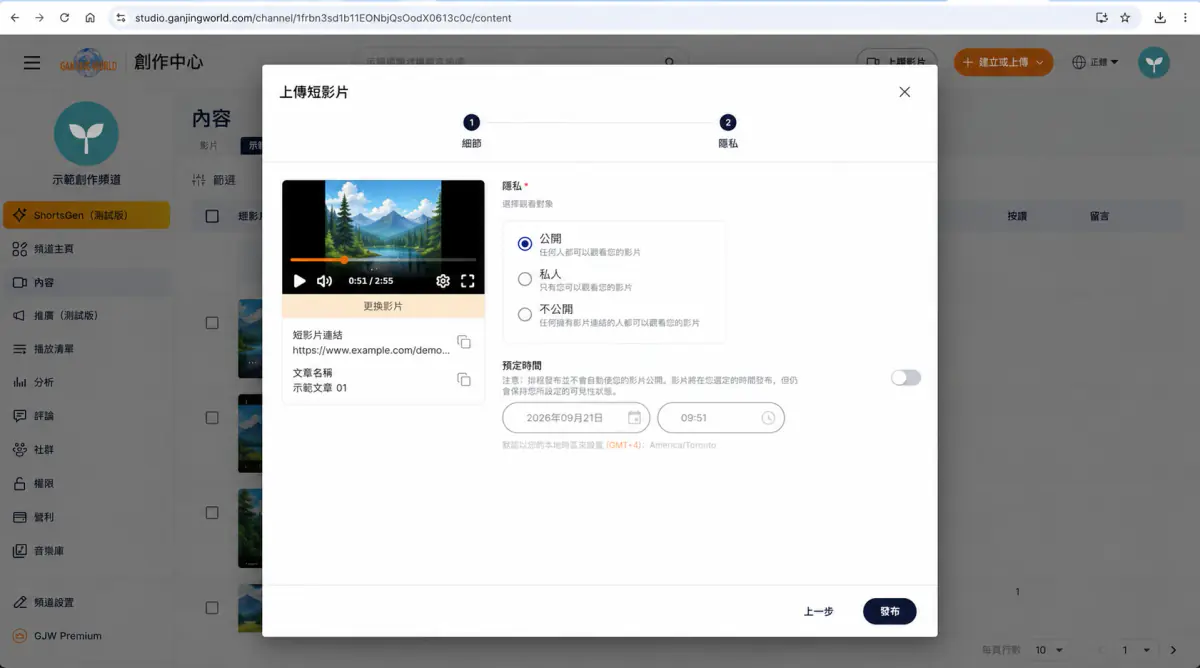Click GJW Premium sidebar icon

click(x=19, y=636)
